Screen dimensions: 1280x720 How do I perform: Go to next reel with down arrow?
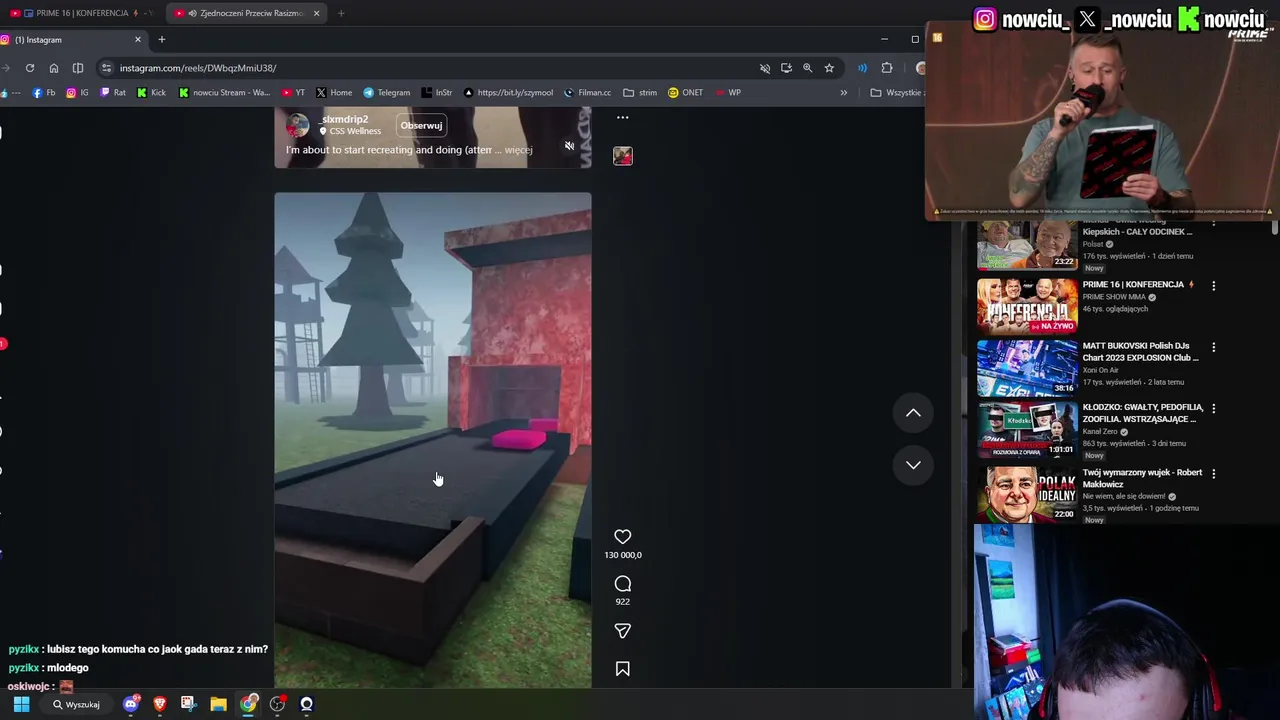click(x=913, y=465)
